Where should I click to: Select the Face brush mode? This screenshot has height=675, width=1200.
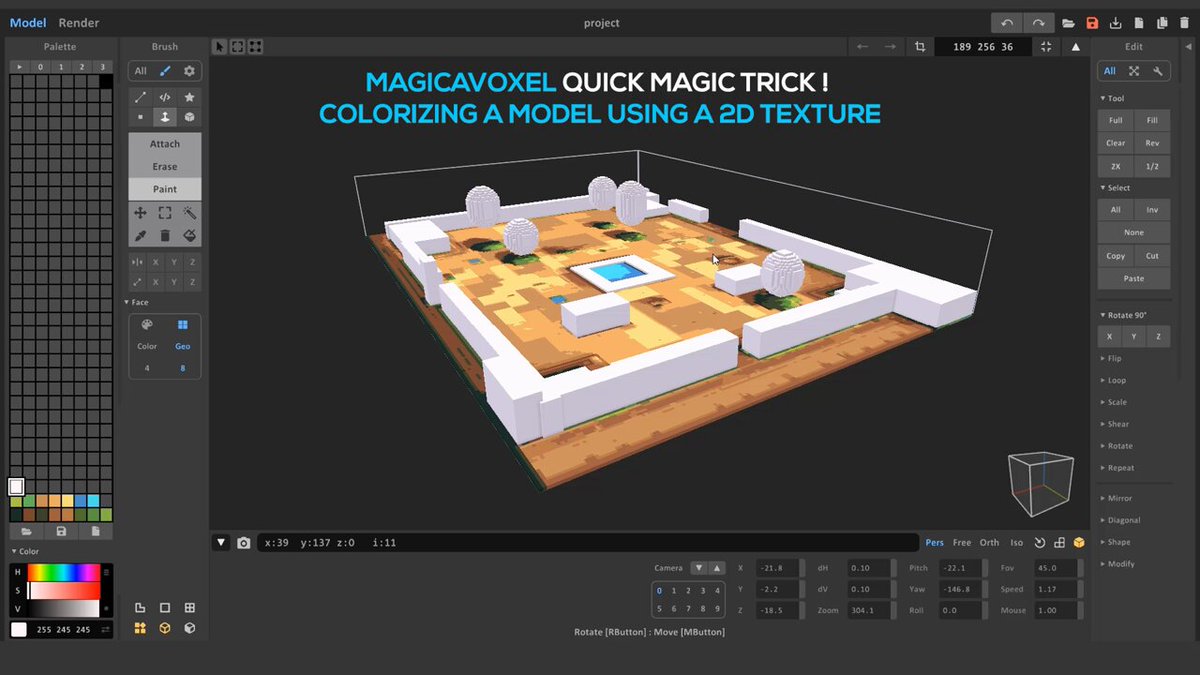[165, 117]
